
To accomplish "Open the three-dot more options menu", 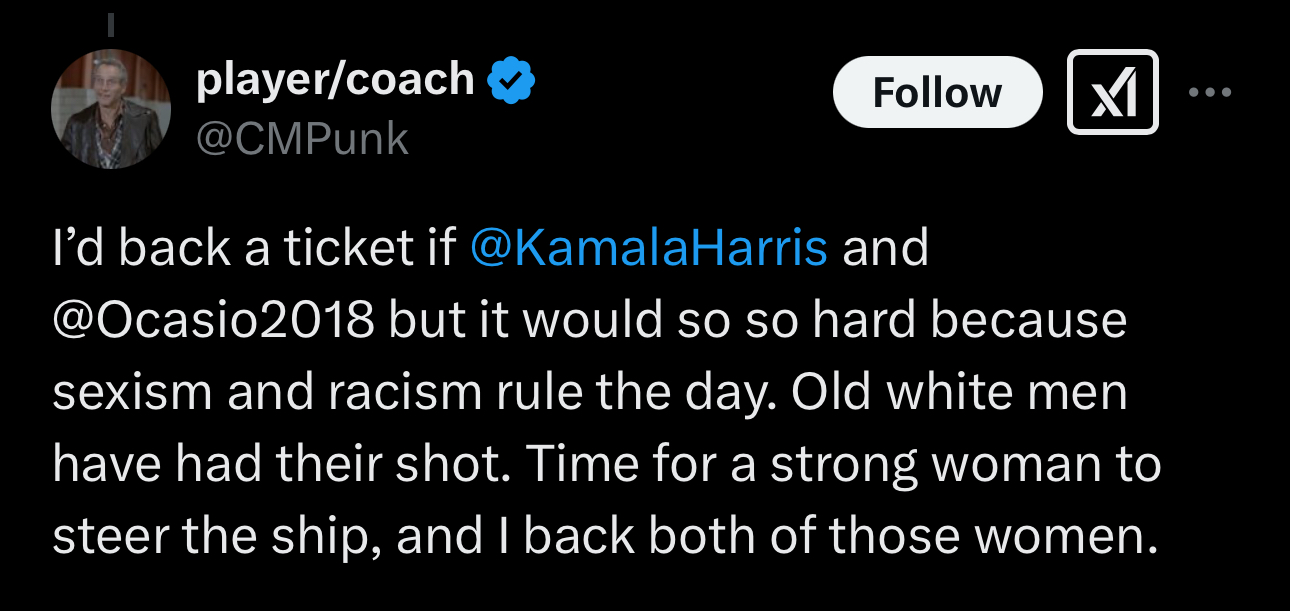I will pyautogui.click(x=1211, y=92).
